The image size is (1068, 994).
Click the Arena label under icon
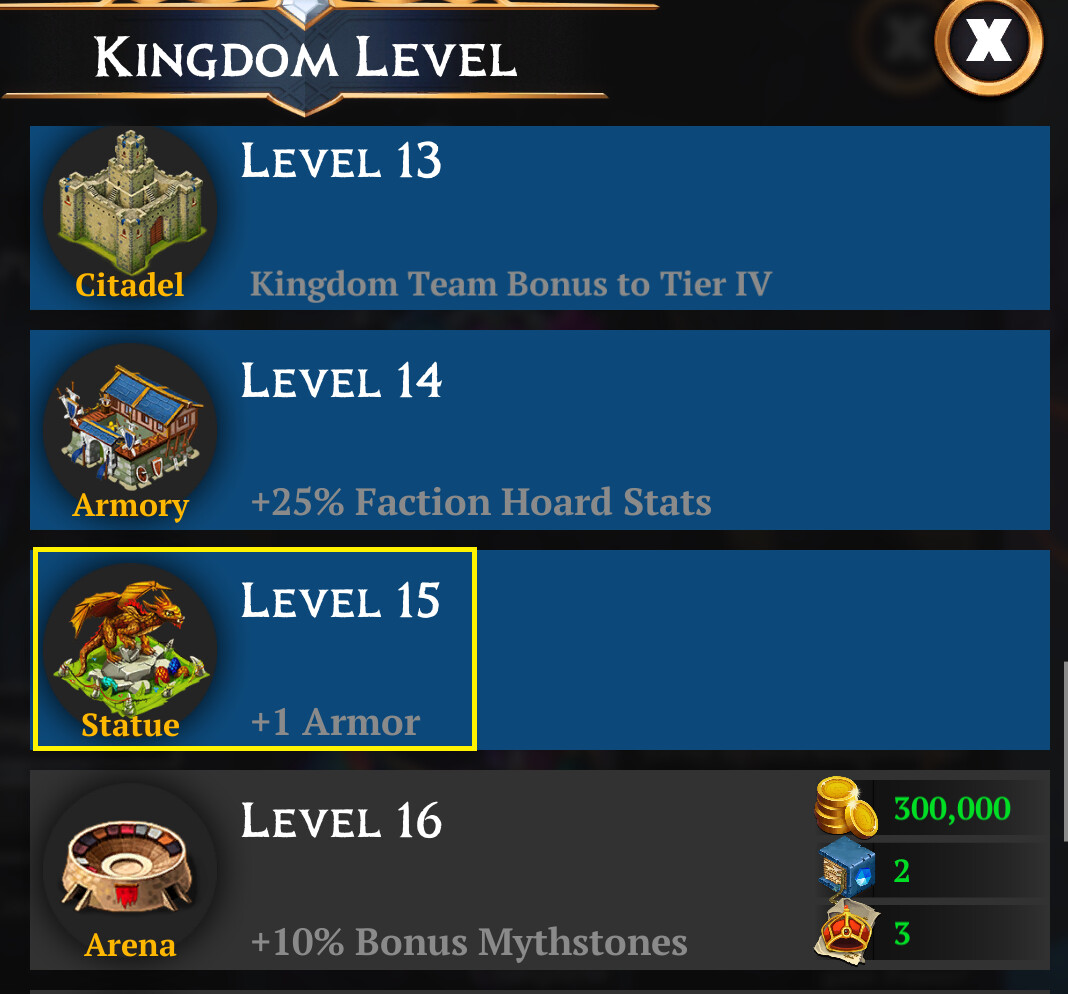click(130, 945)
